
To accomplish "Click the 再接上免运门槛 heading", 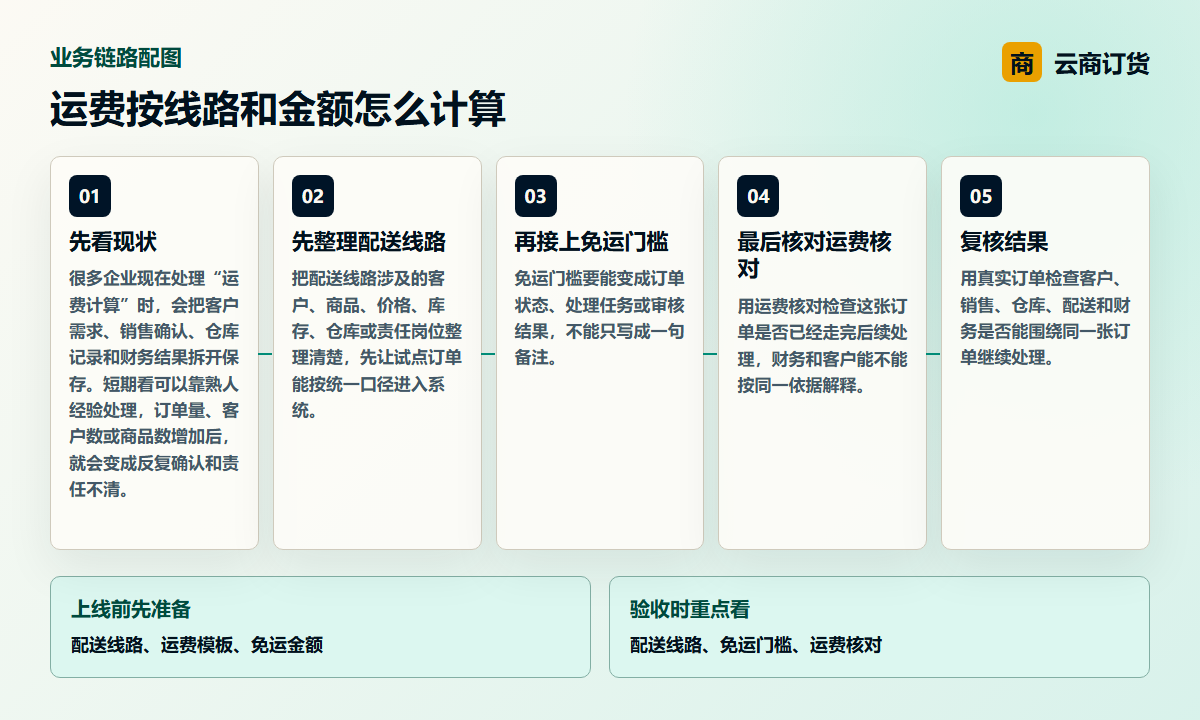I will [592, 242].
